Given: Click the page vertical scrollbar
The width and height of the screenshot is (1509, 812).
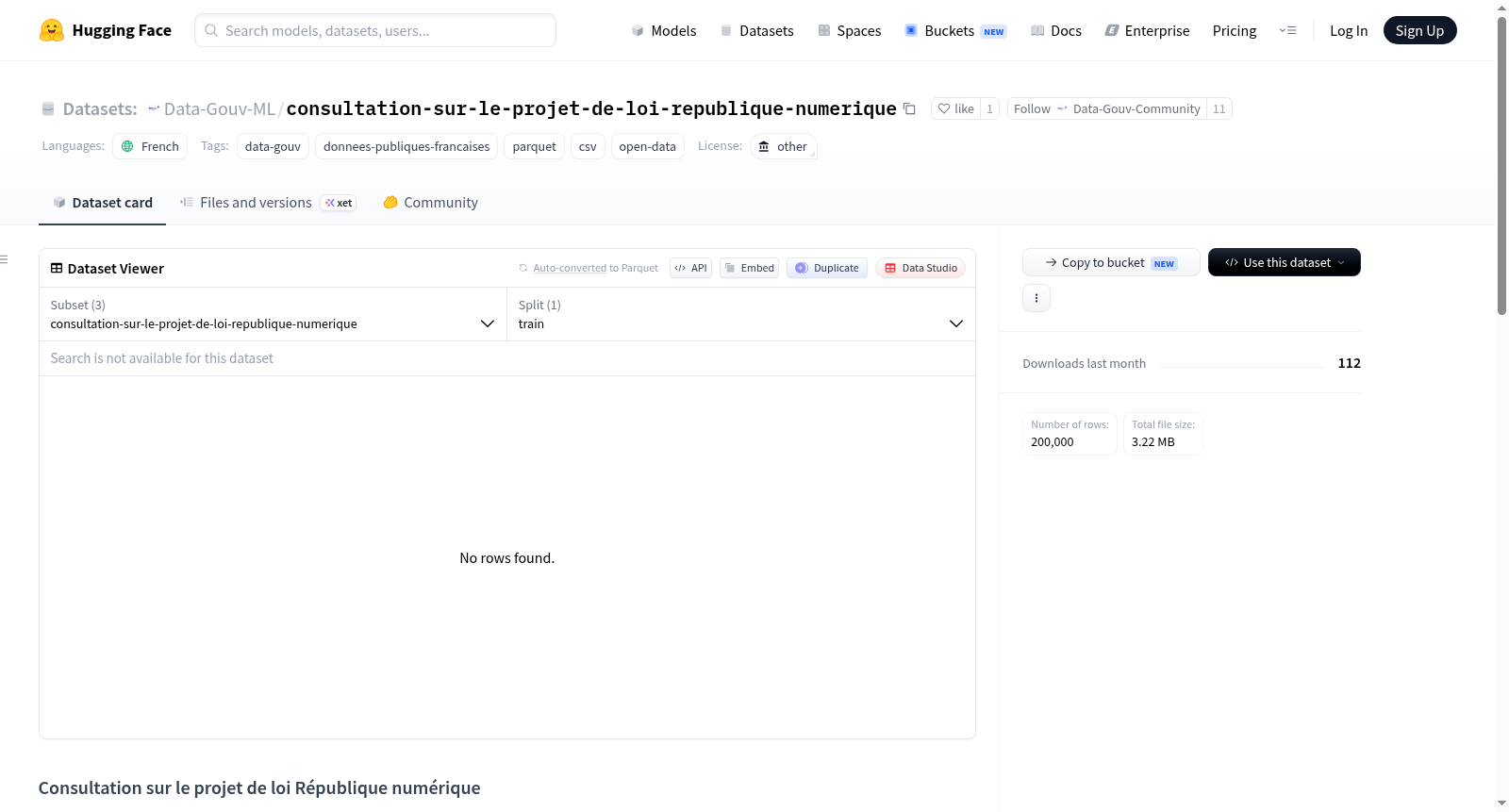Looking at the screenshot, I should point(1502,165).
